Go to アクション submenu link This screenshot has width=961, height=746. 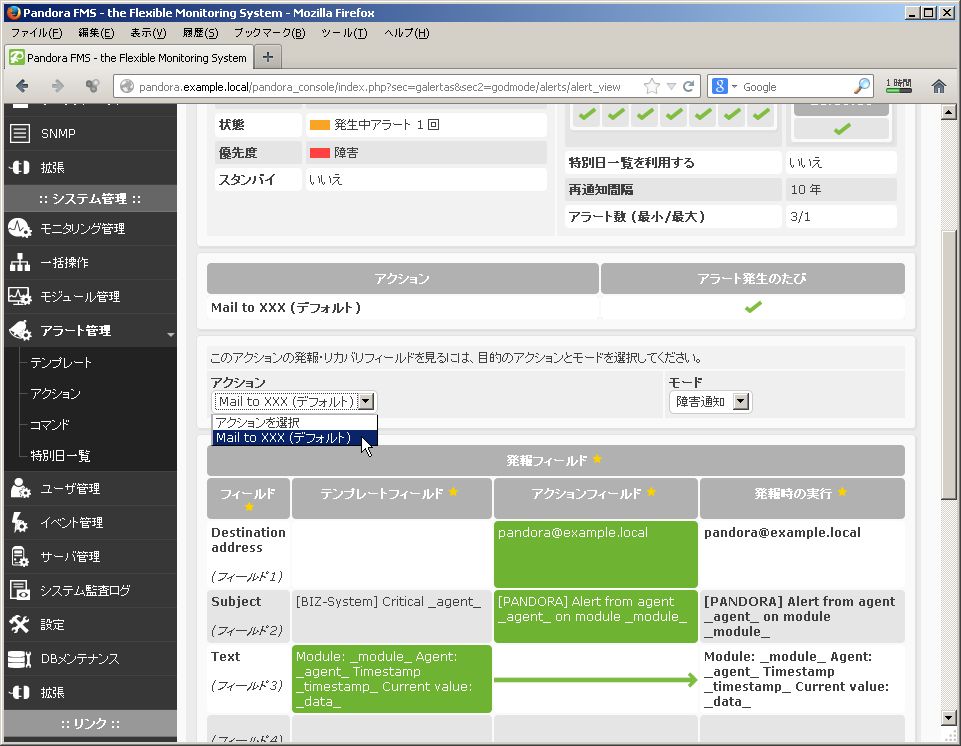coord(55,394)
